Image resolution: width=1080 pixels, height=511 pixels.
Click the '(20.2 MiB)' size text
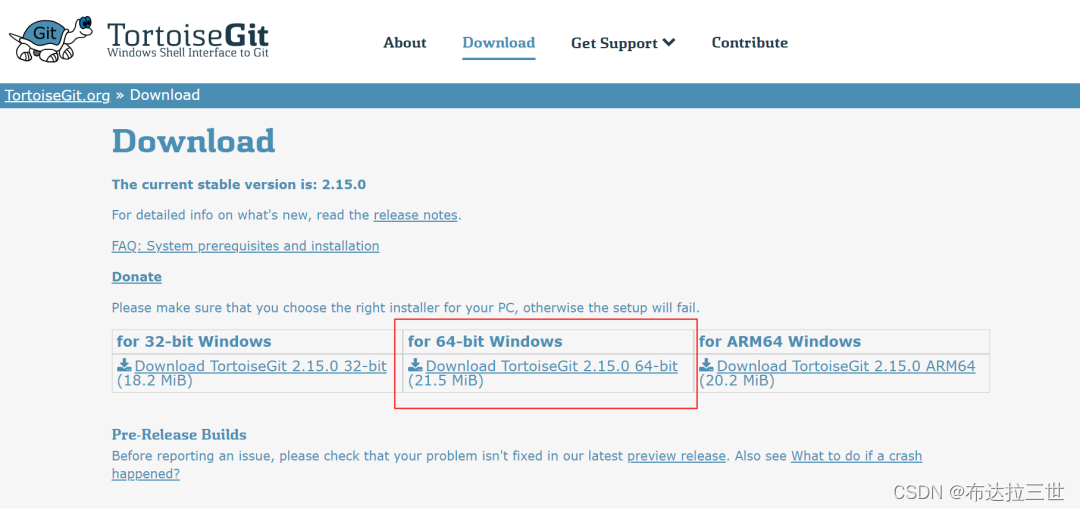[737, 381]
